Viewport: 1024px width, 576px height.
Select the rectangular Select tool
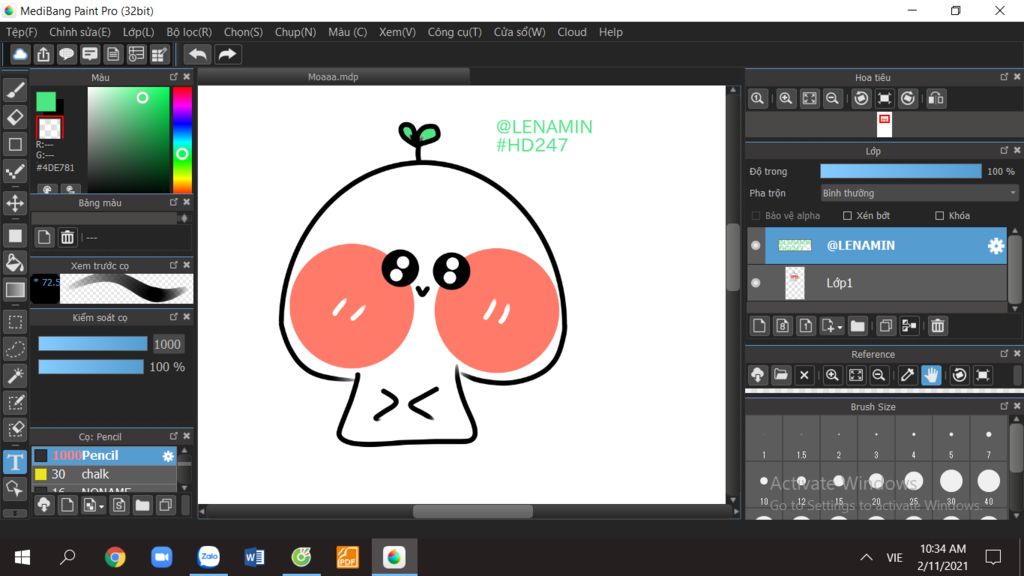click(15, 322)
